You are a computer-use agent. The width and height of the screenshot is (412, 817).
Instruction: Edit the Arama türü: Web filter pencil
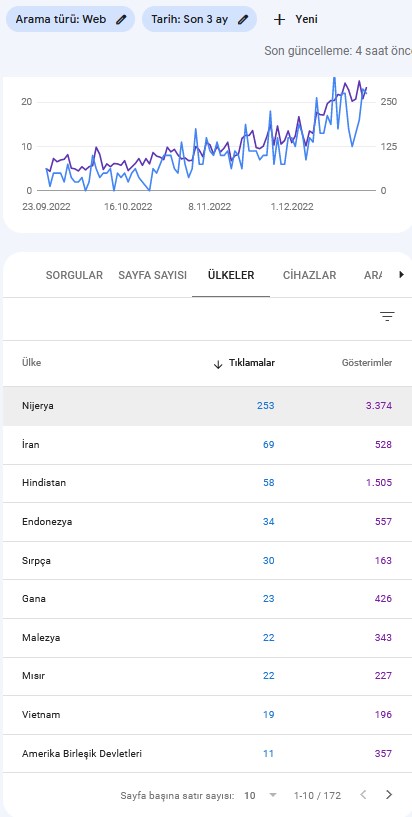pos(121,20)
